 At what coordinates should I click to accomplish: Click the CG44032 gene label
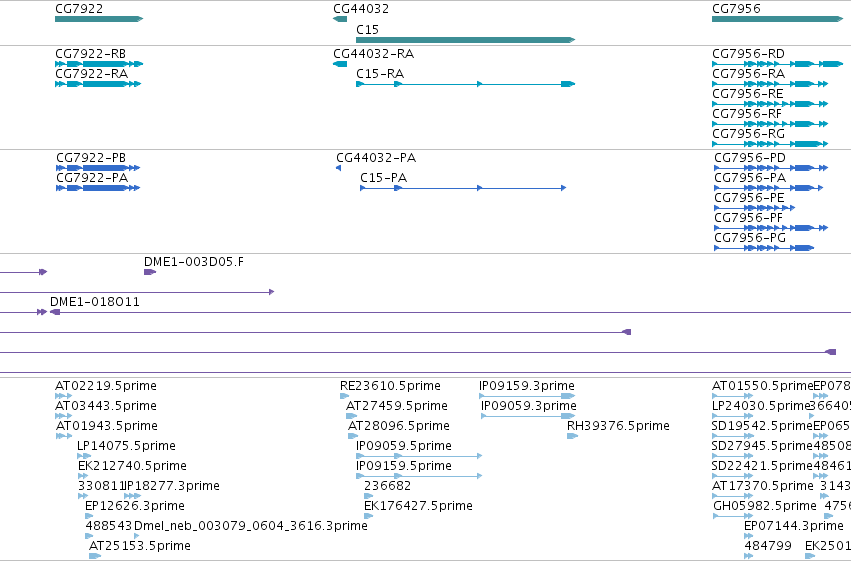click(361, 9)
